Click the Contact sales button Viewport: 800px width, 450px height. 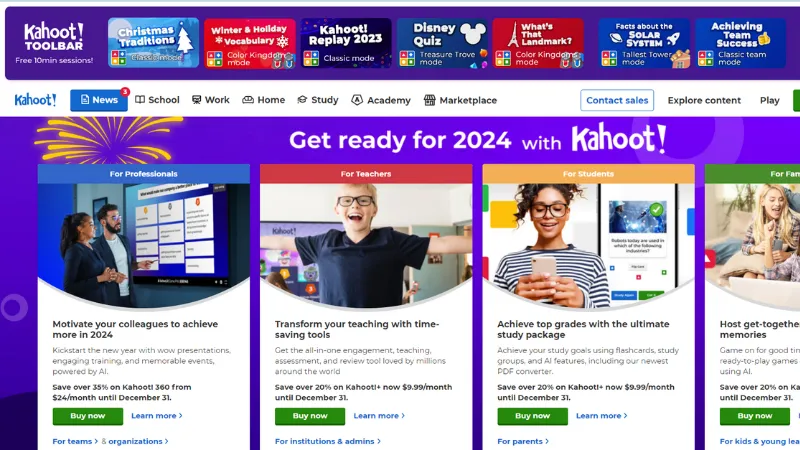tap(617, 100)
